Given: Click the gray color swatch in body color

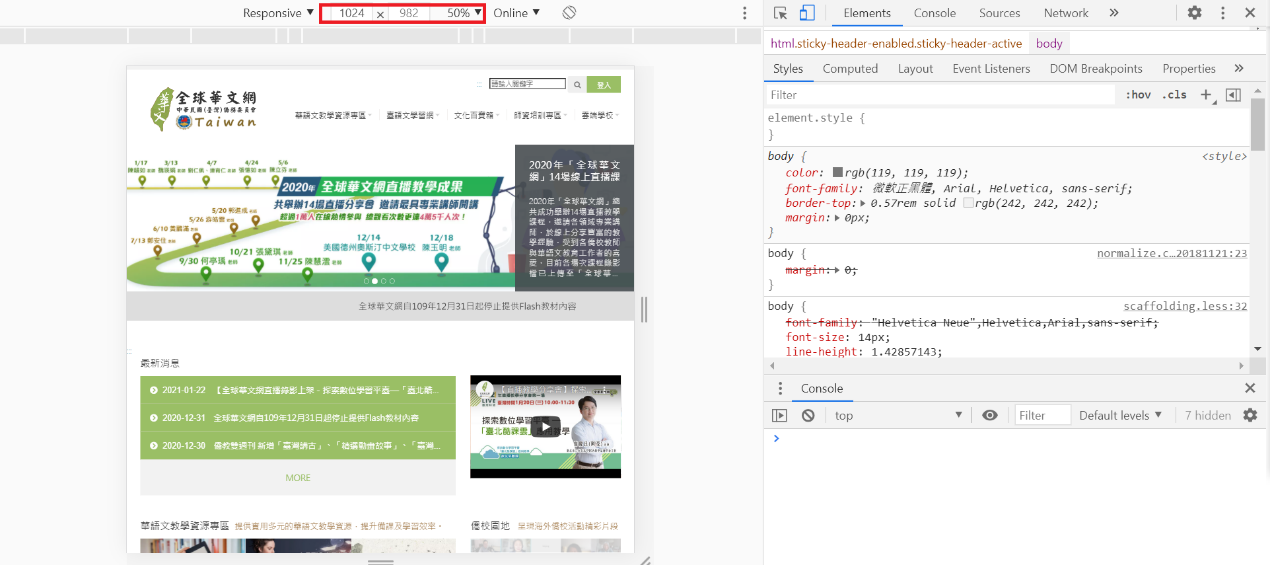Looking at the screenshot, I should click(x=839, y=173).
